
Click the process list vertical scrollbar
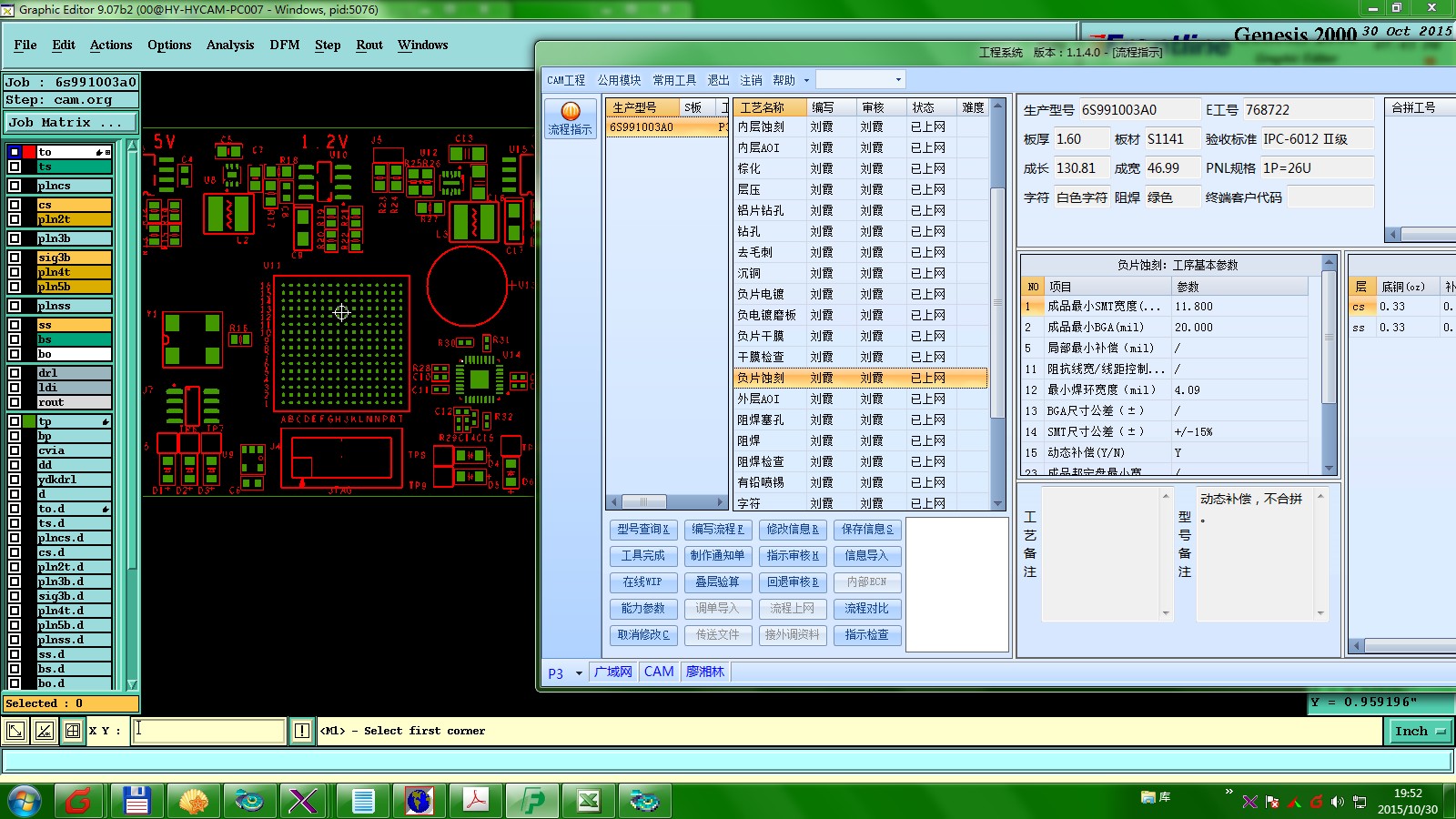point(997,304)
